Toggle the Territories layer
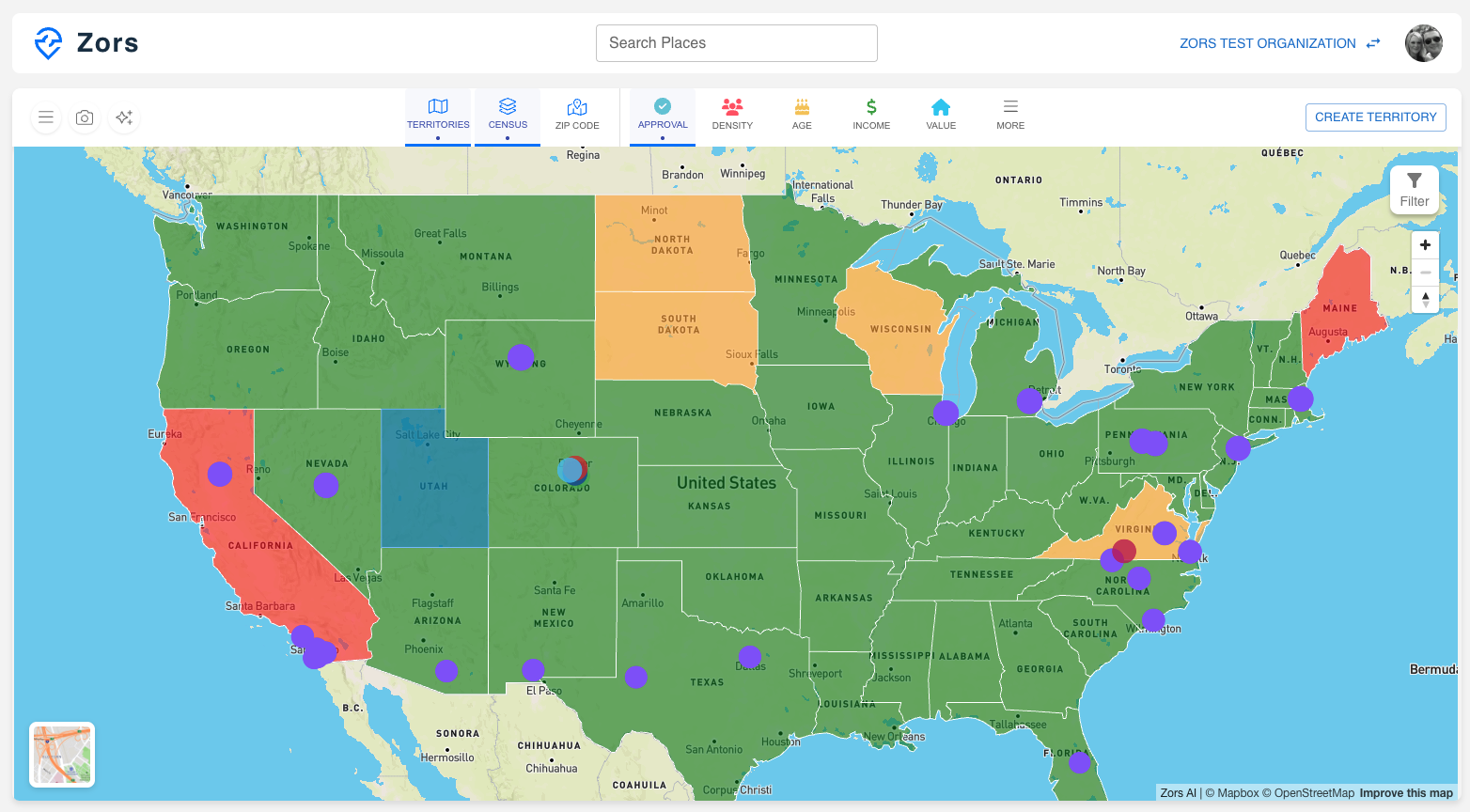Viewport: 1470px width, 812px height. [438, 115]
